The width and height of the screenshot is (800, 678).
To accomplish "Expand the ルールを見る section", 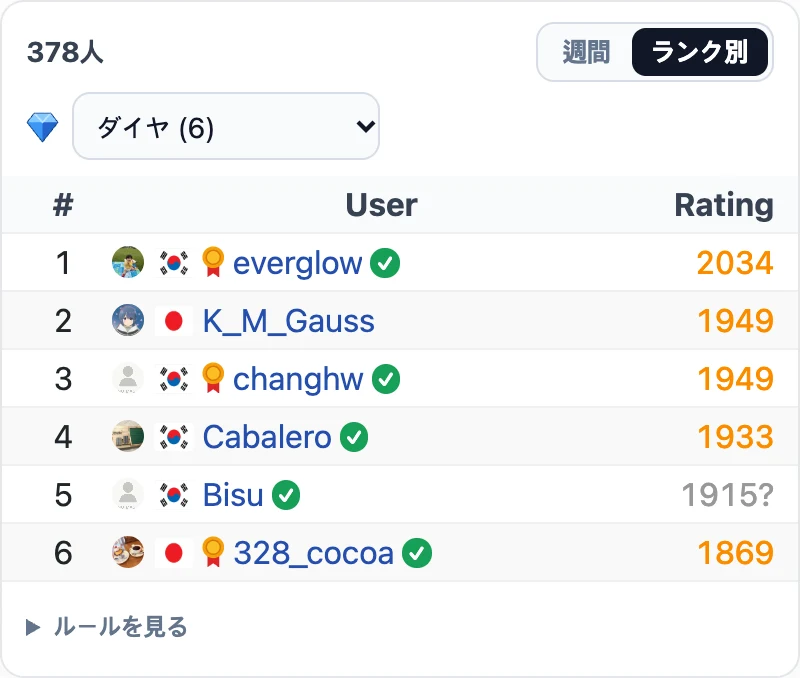I will [x=107, y=627].
